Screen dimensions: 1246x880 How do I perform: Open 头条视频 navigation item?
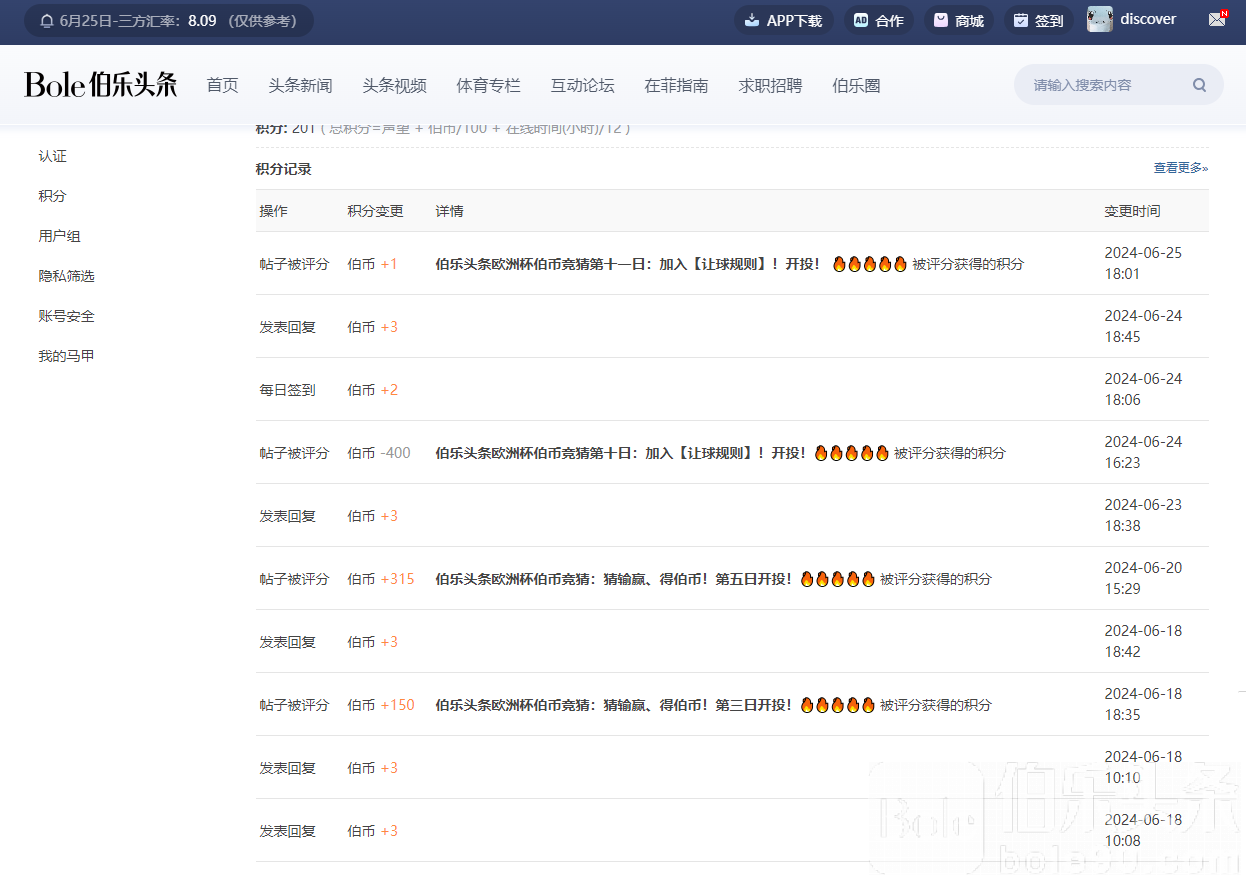[x=394, y=86]
